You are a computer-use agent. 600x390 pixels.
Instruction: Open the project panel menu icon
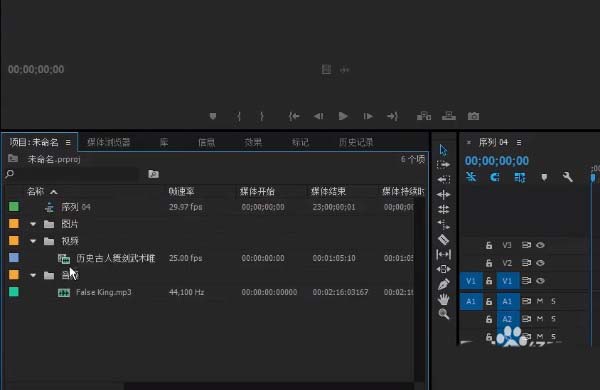coord(68,142)
